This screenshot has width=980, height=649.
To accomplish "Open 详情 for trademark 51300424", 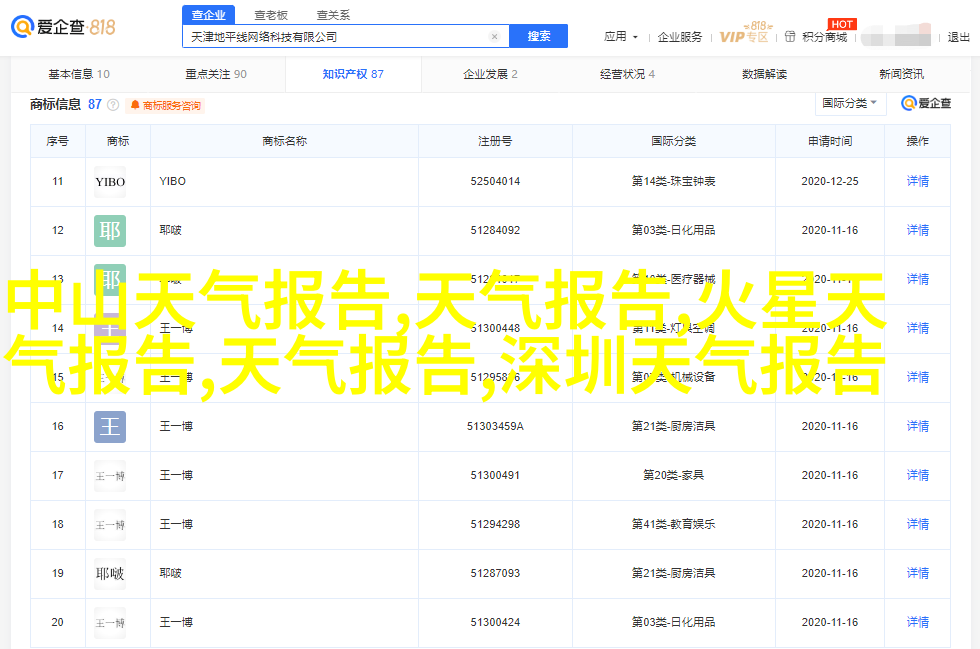I will [x=918, y=622].
